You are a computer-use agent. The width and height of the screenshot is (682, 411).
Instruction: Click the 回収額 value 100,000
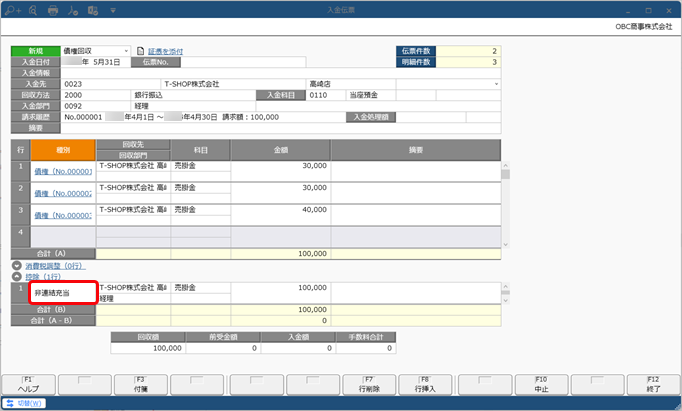[x=148, y=348]
